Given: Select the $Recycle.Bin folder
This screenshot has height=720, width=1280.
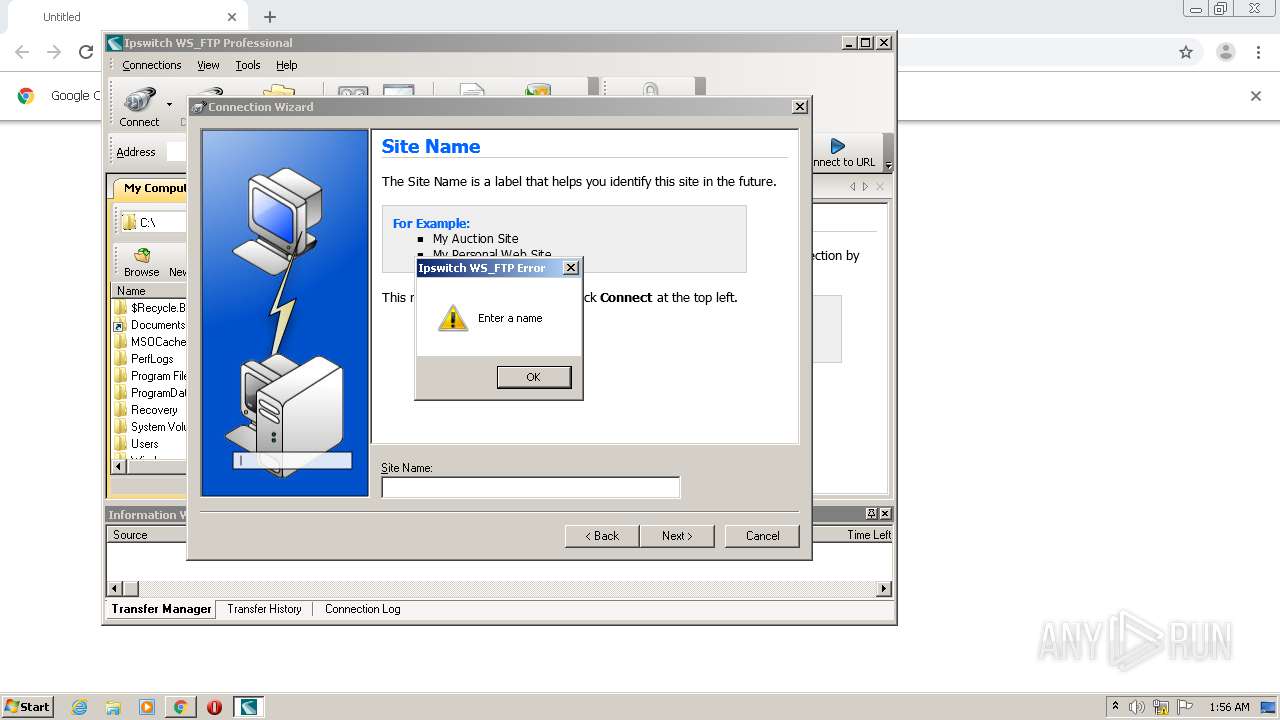Looking at the screenshot, I should 150,308.
